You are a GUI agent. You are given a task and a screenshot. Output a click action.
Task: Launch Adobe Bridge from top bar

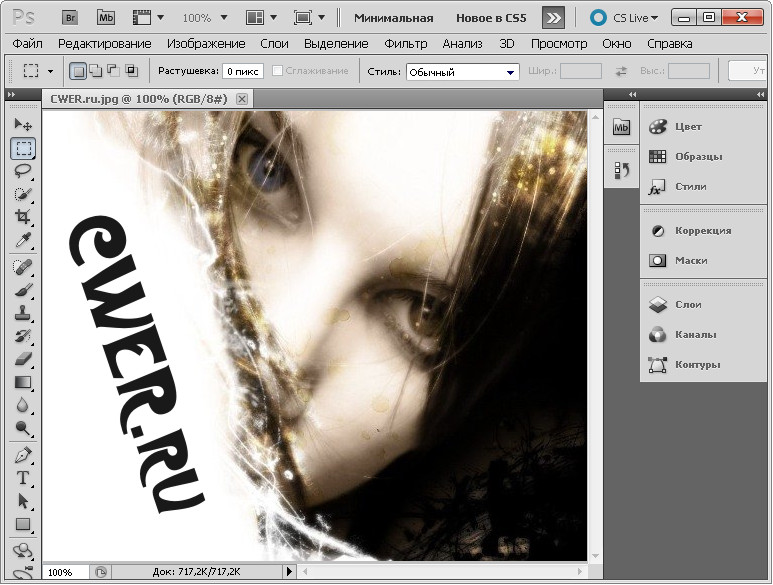point(70,18)
